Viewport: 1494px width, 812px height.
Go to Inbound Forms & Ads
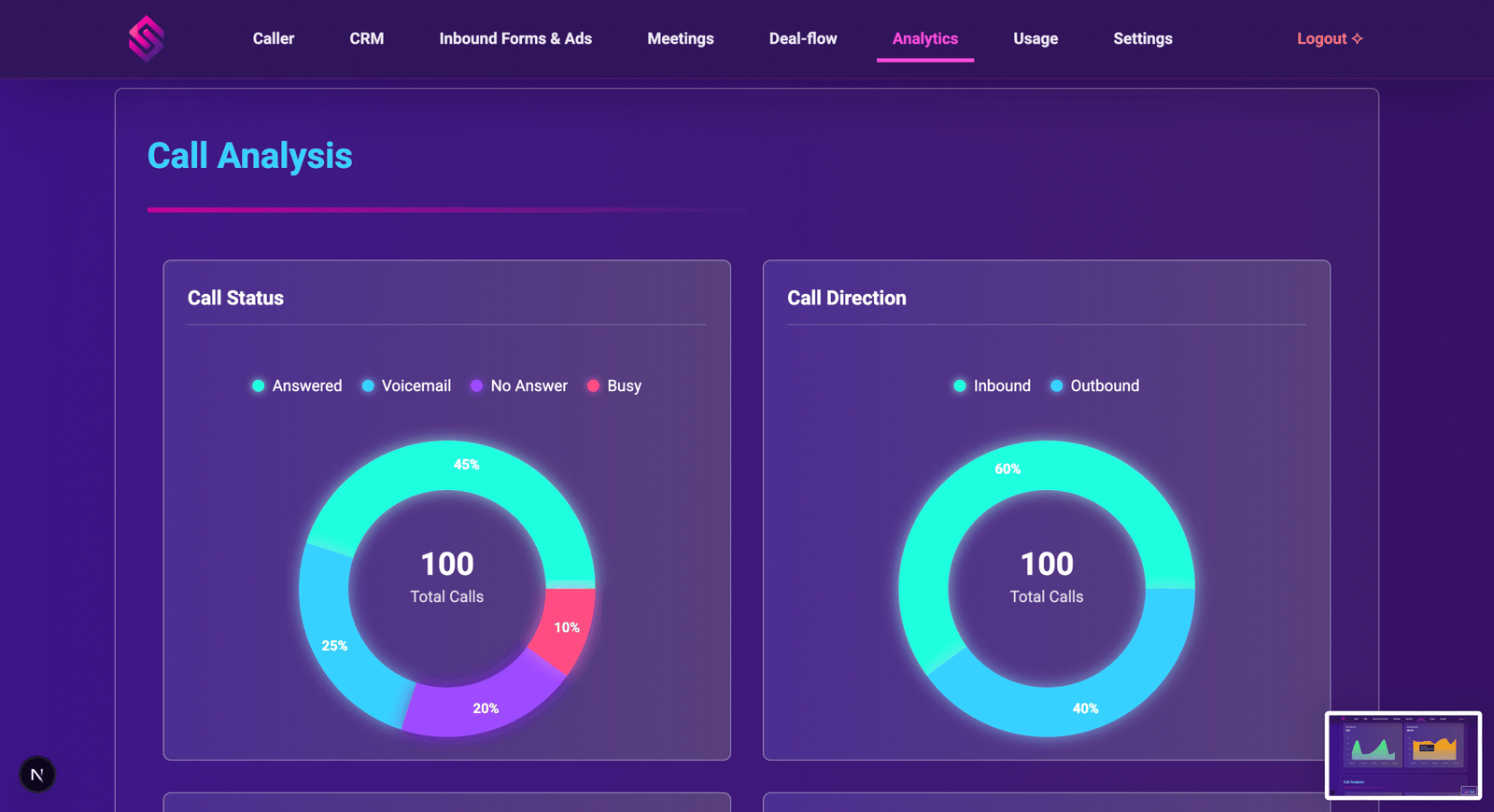(515, 38)
